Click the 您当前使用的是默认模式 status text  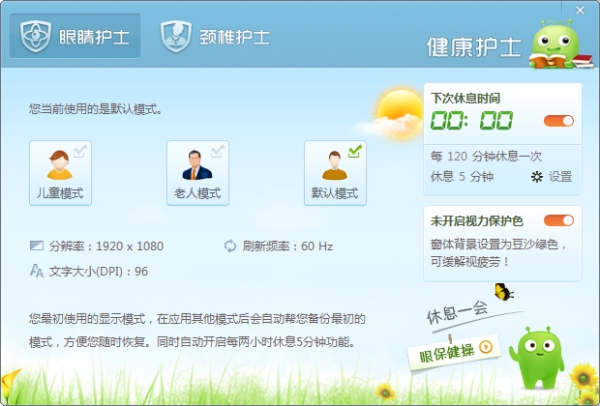(x=96, y=109)
